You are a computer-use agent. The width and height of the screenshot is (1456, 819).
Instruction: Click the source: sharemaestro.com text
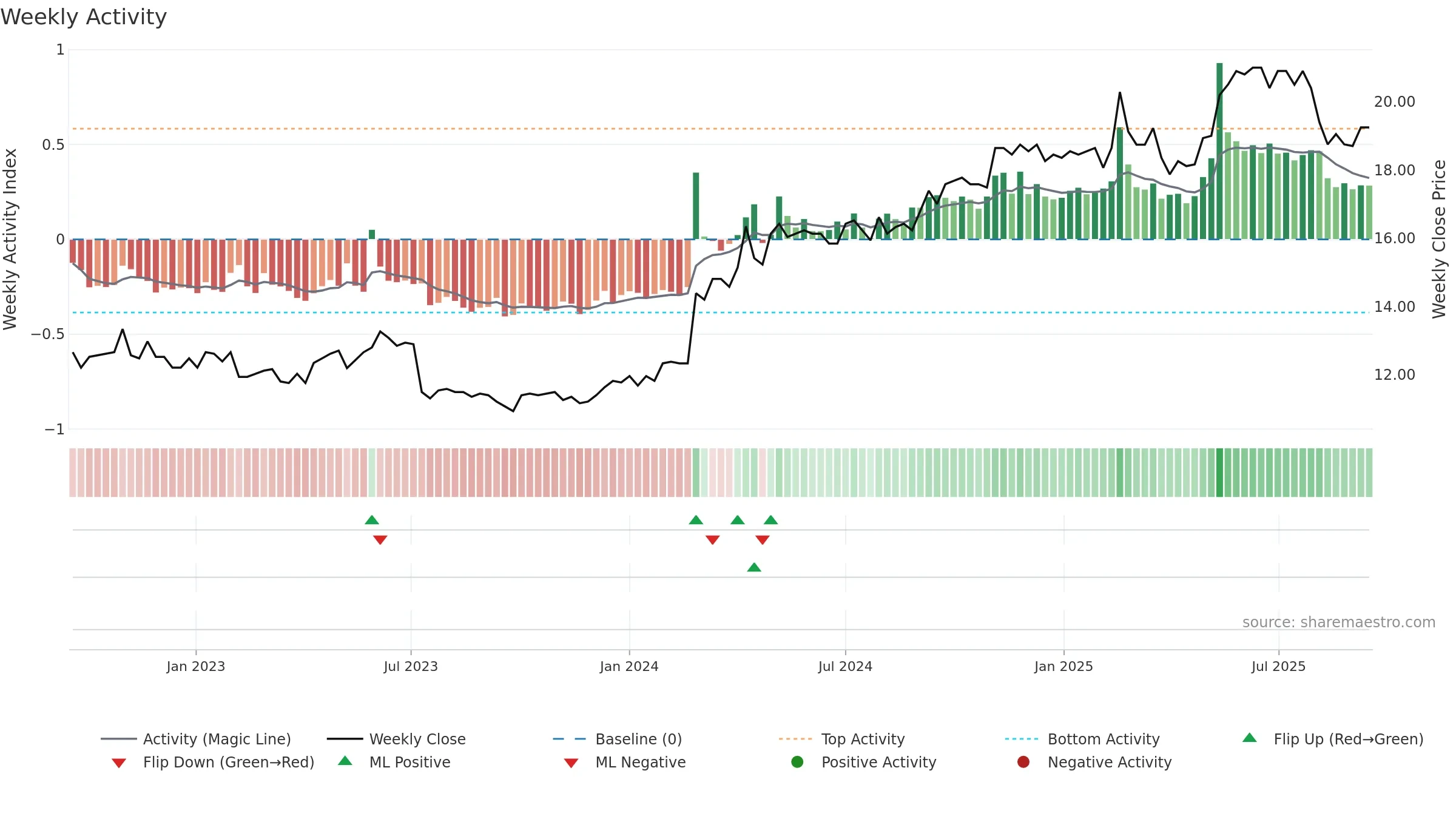(1339, 622)
